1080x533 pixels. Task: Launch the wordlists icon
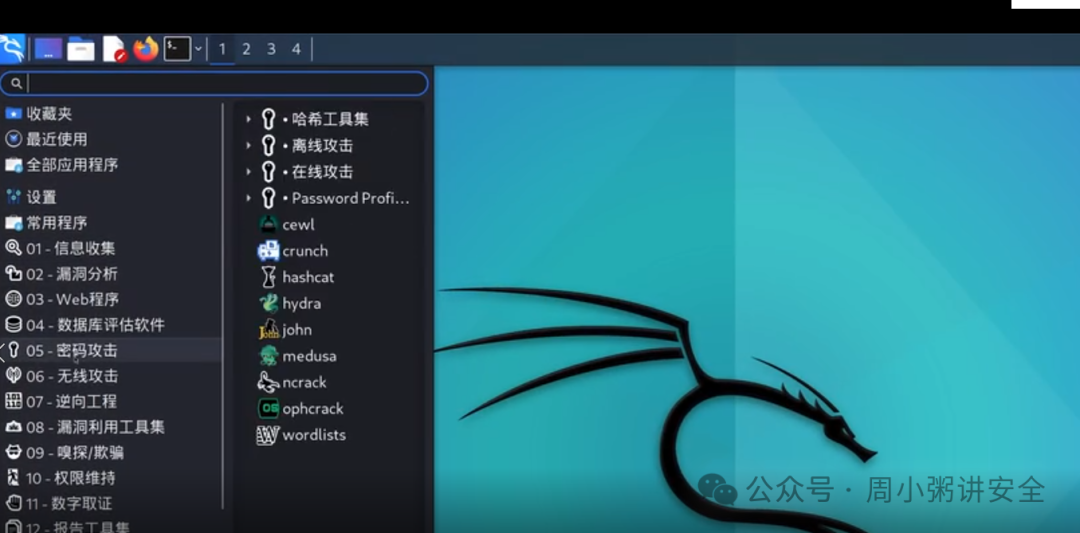pos(268,435)
